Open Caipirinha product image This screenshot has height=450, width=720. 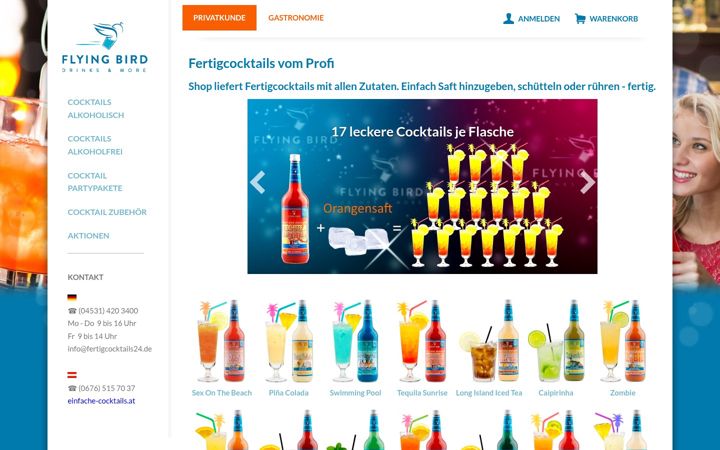(x=556, y=341)
